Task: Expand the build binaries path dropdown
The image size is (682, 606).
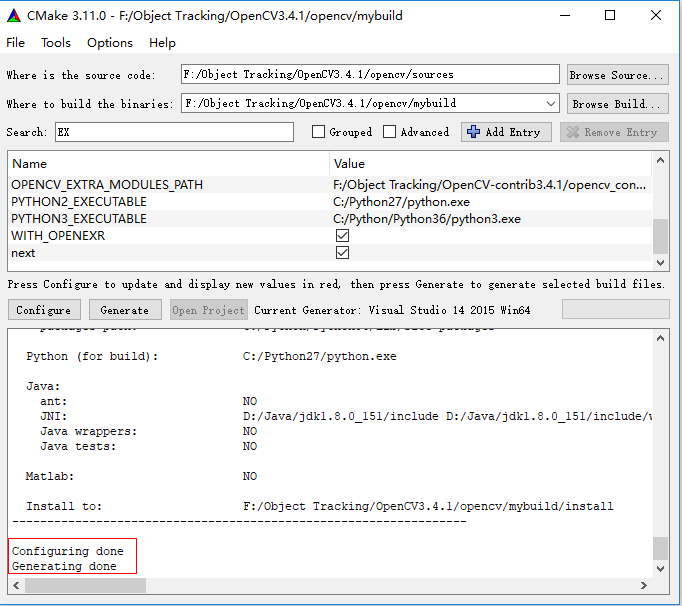Action: click(550, 104)
